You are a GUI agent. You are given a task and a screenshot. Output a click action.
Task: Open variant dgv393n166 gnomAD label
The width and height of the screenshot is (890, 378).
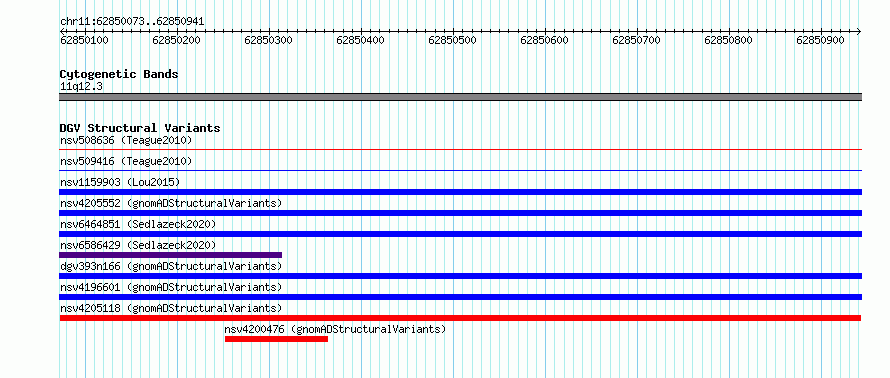[171, 266]
